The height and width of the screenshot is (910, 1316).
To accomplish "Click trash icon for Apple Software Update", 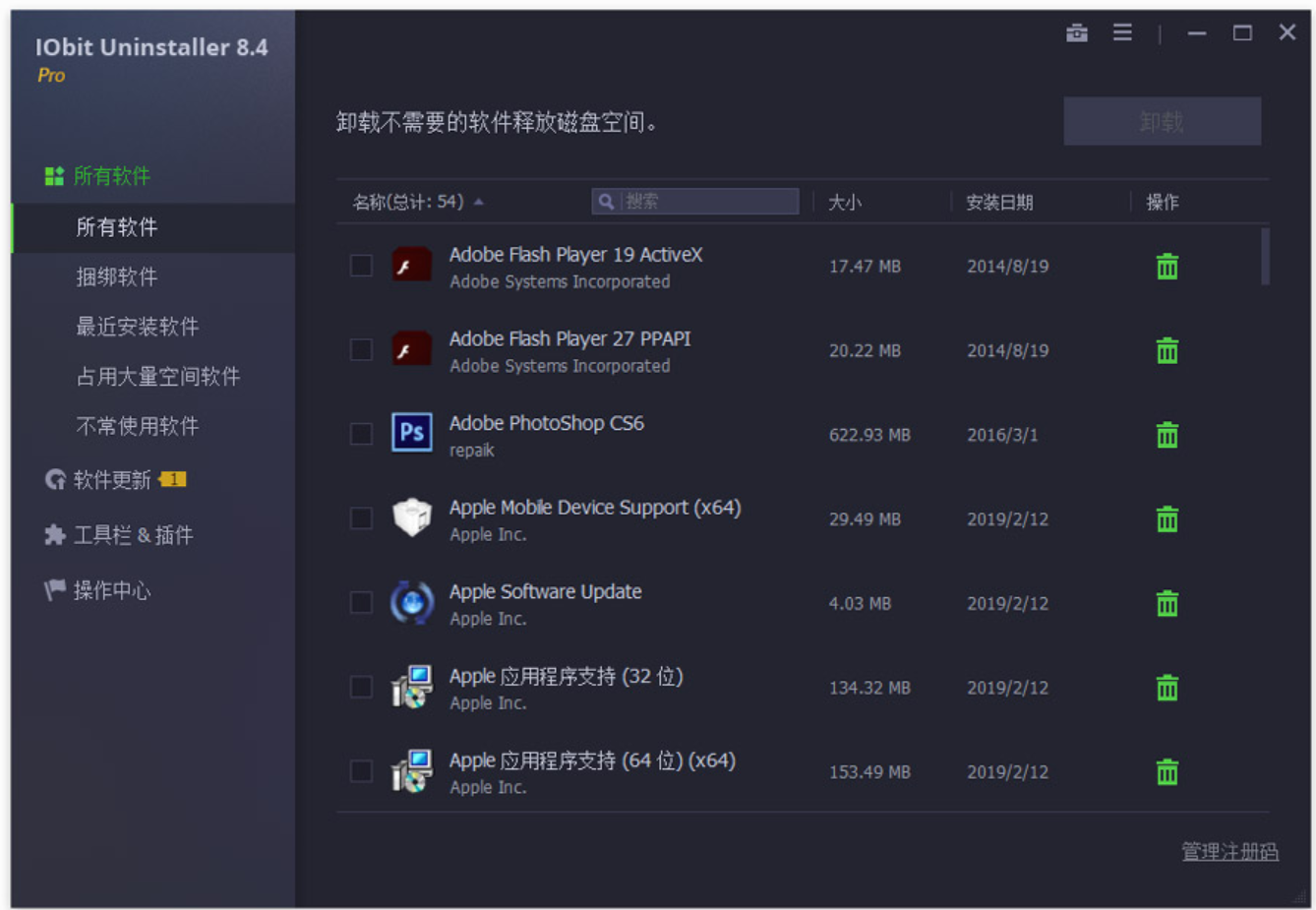I will (x=1166, y=603).
